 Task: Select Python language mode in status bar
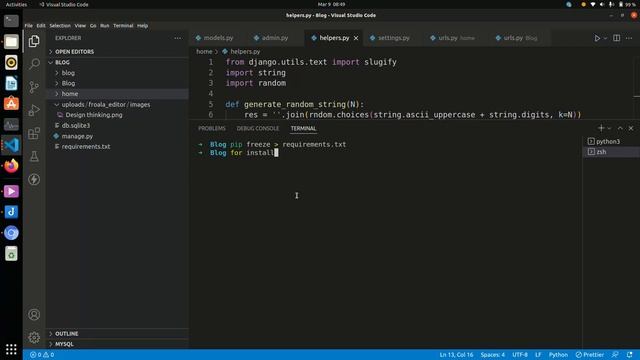coord(558,355)
